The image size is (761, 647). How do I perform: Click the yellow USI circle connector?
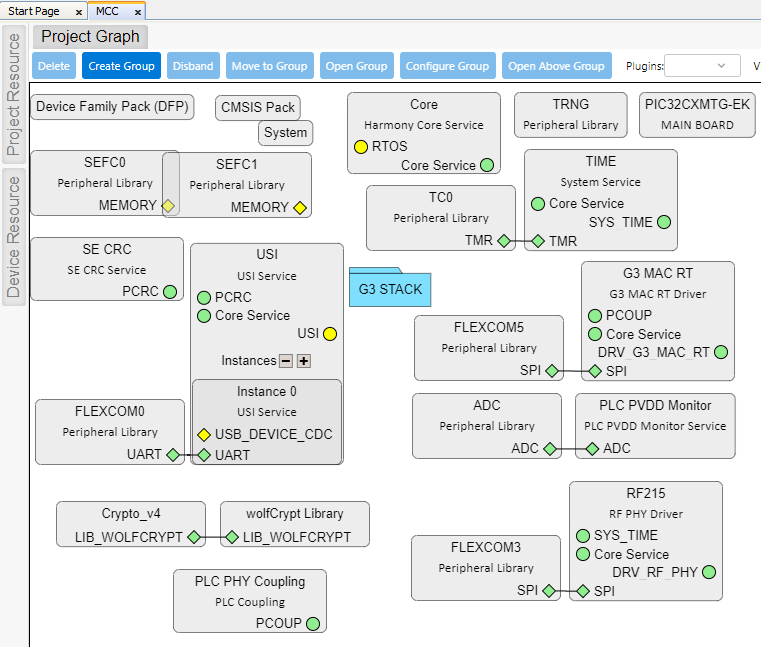click(x=330, y=334)
